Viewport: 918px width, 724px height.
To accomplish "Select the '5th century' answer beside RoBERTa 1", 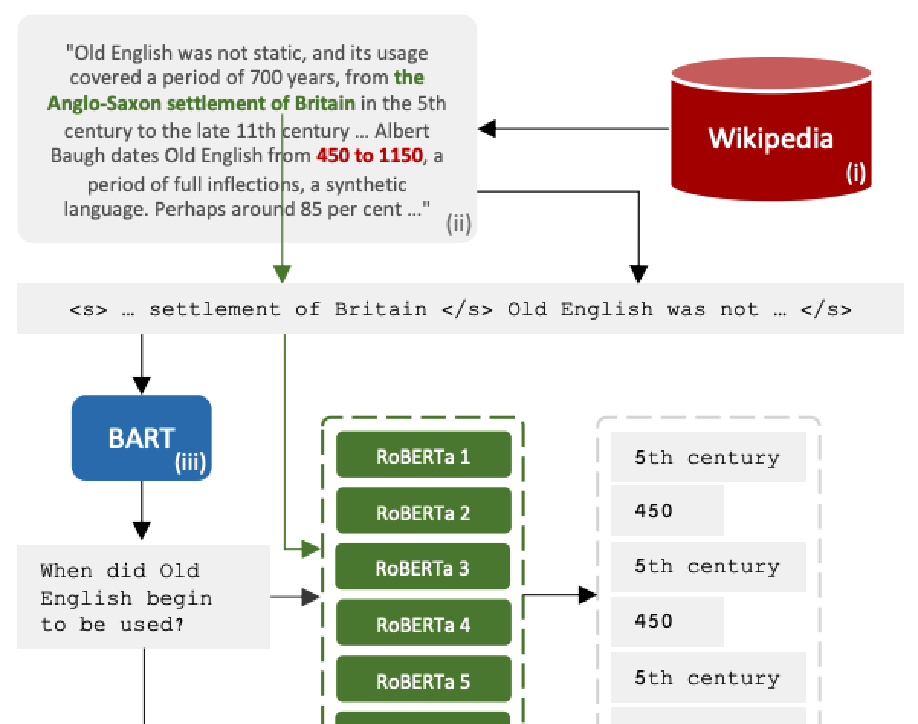I will click(x=708, y=457).
